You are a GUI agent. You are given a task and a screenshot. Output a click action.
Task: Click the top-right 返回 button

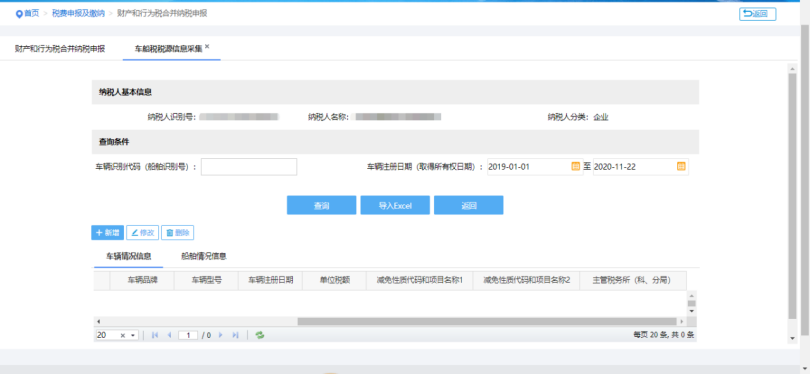click(x=757, y=14)
